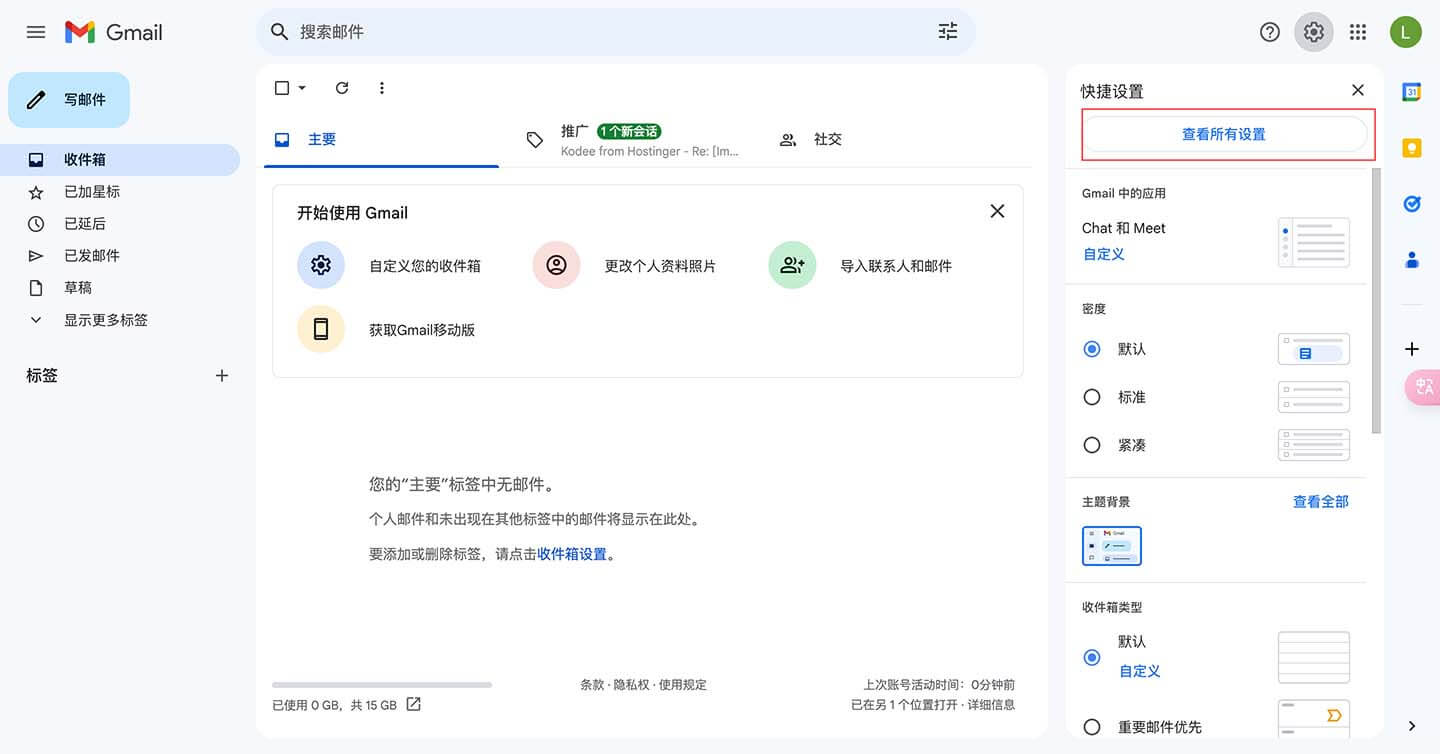Hide the side panel chevron arrow
The width and height of the screenshot is (1440, 754).
pos(1412,726)
